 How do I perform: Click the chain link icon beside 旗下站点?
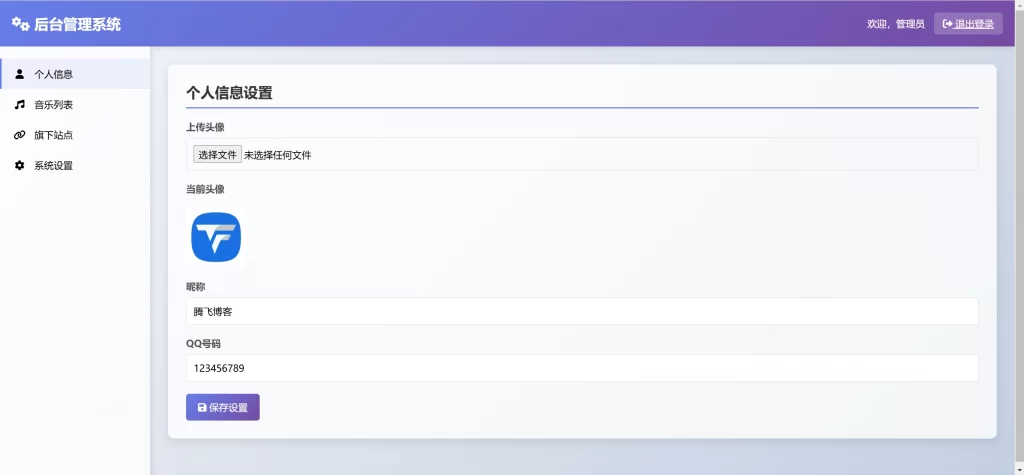(x=19, y=135)
